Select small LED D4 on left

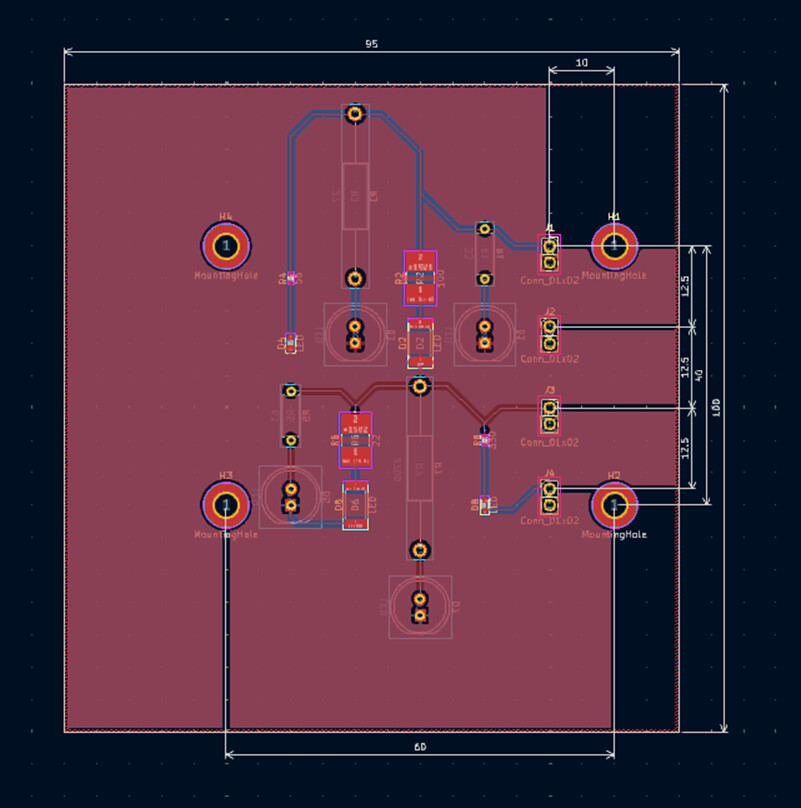291,343
